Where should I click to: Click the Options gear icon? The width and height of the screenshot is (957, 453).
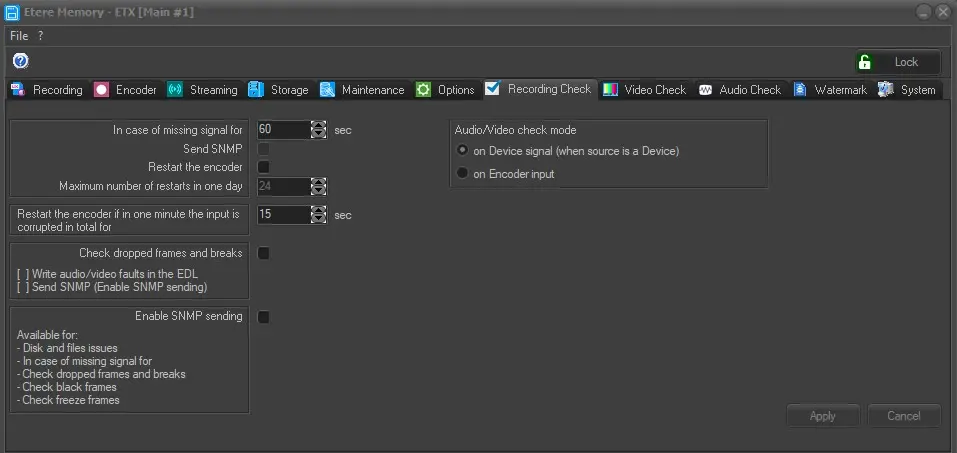coord(423,90)
